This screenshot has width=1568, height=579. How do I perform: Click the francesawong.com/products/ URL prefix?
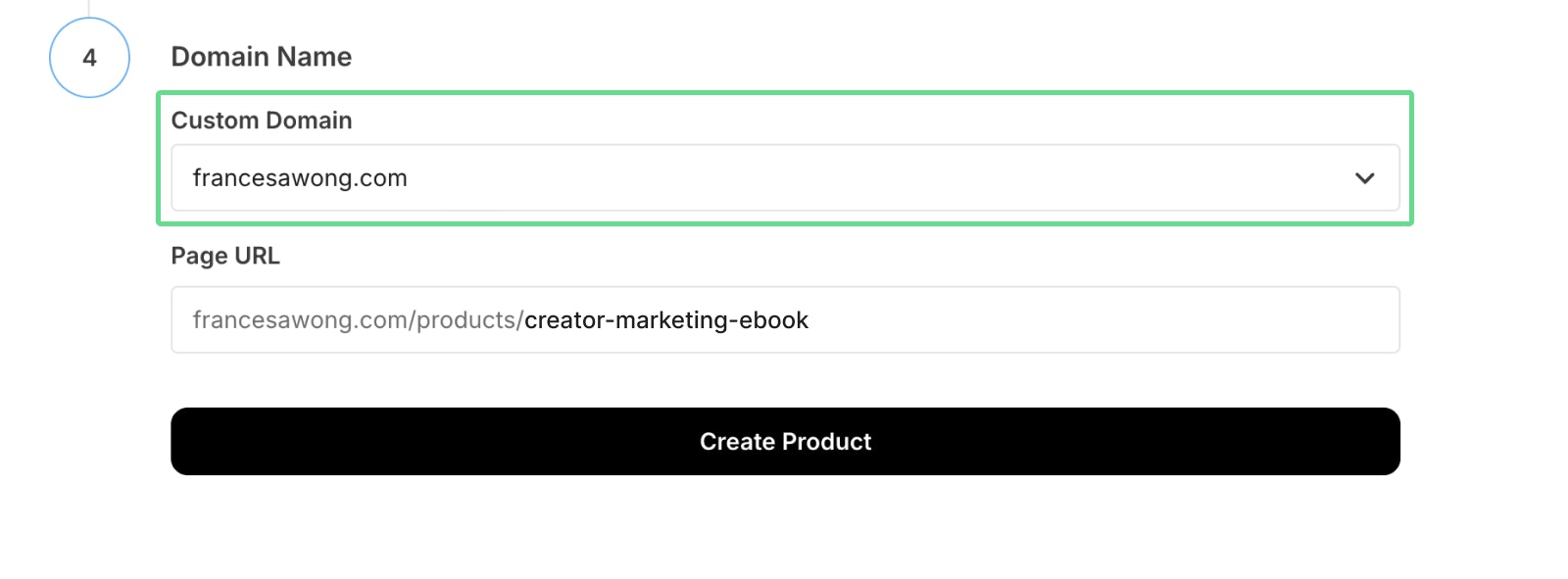click(x=358, y=320)
